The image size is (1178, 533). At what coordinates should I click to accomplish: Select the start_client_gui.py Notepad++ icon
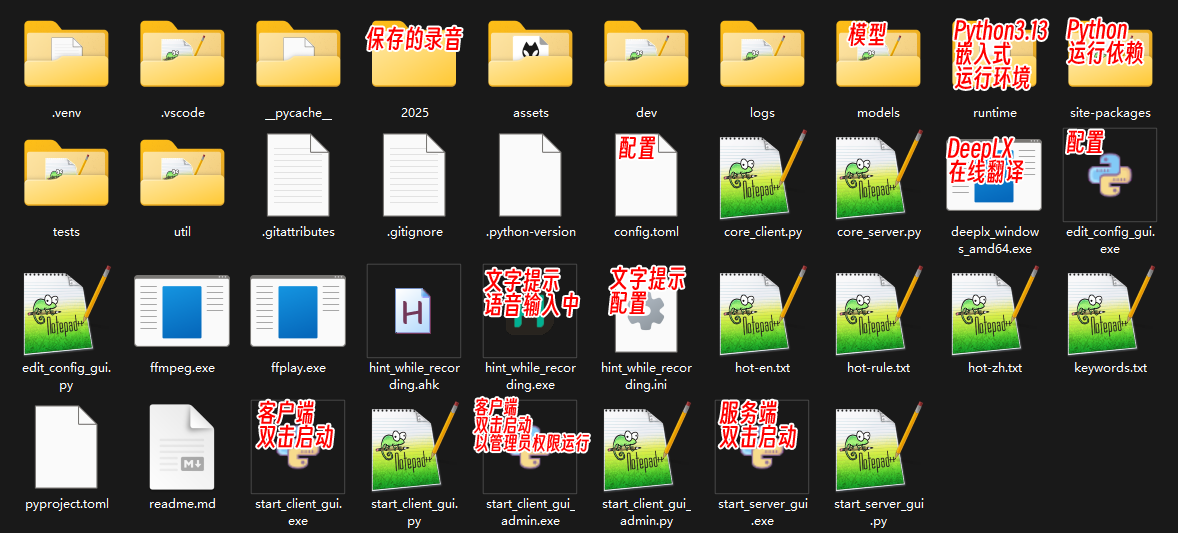point(415,446)
